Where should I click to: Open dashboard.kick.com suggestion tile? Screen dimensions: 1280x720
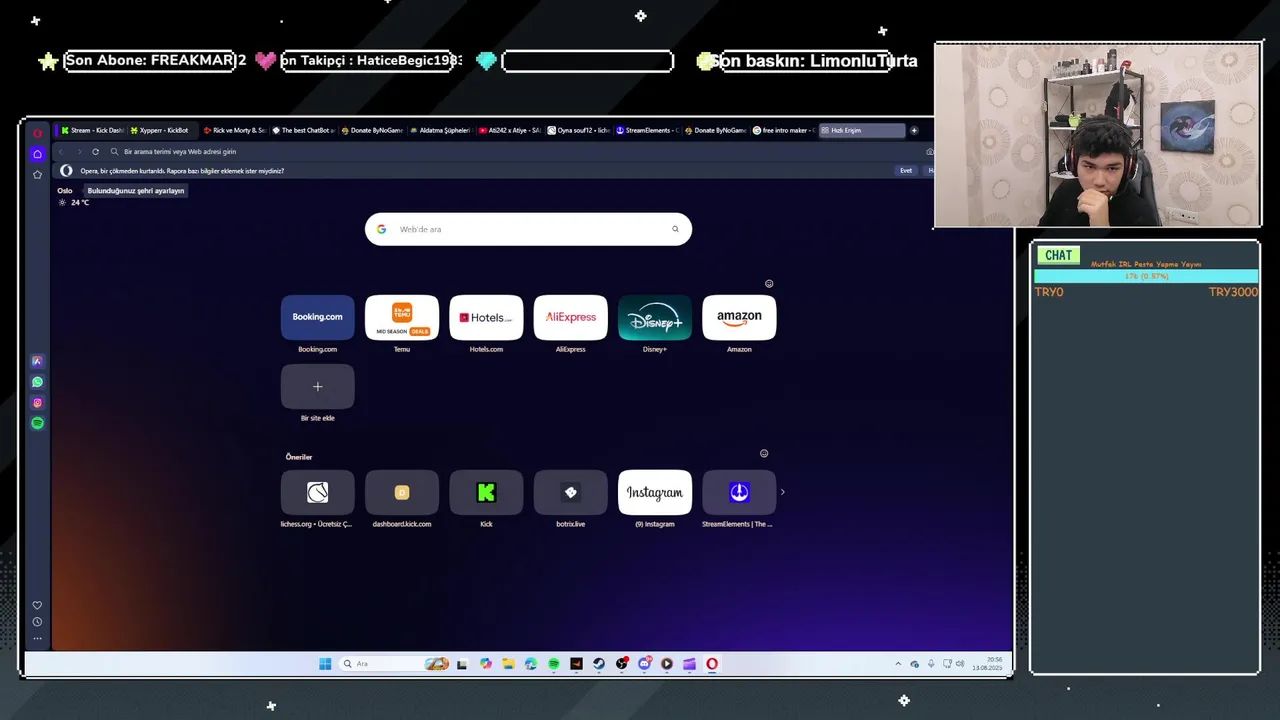(x=402, y=492)
